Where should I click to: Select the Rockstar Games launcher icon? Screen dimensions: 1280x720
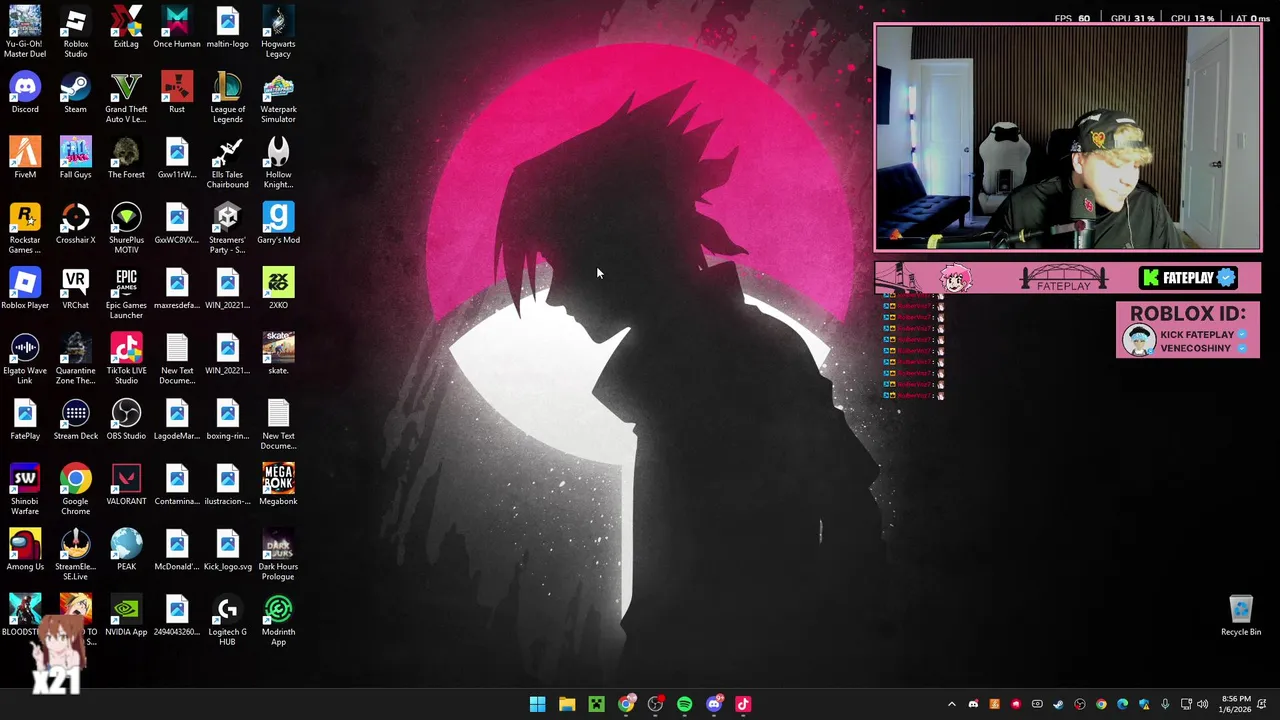pyautogui.click(x=25, y=228)
